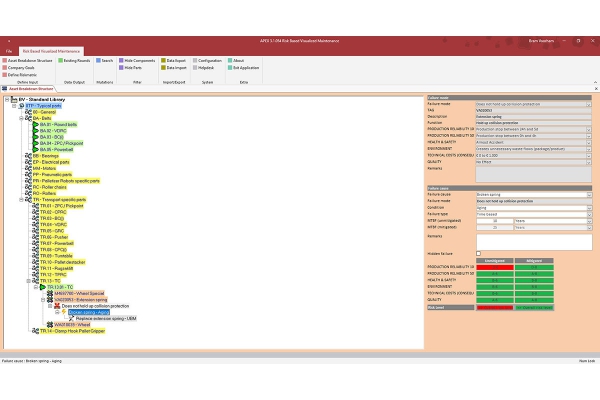Click red unmitigated Production Reliability cell

point(495,267)
